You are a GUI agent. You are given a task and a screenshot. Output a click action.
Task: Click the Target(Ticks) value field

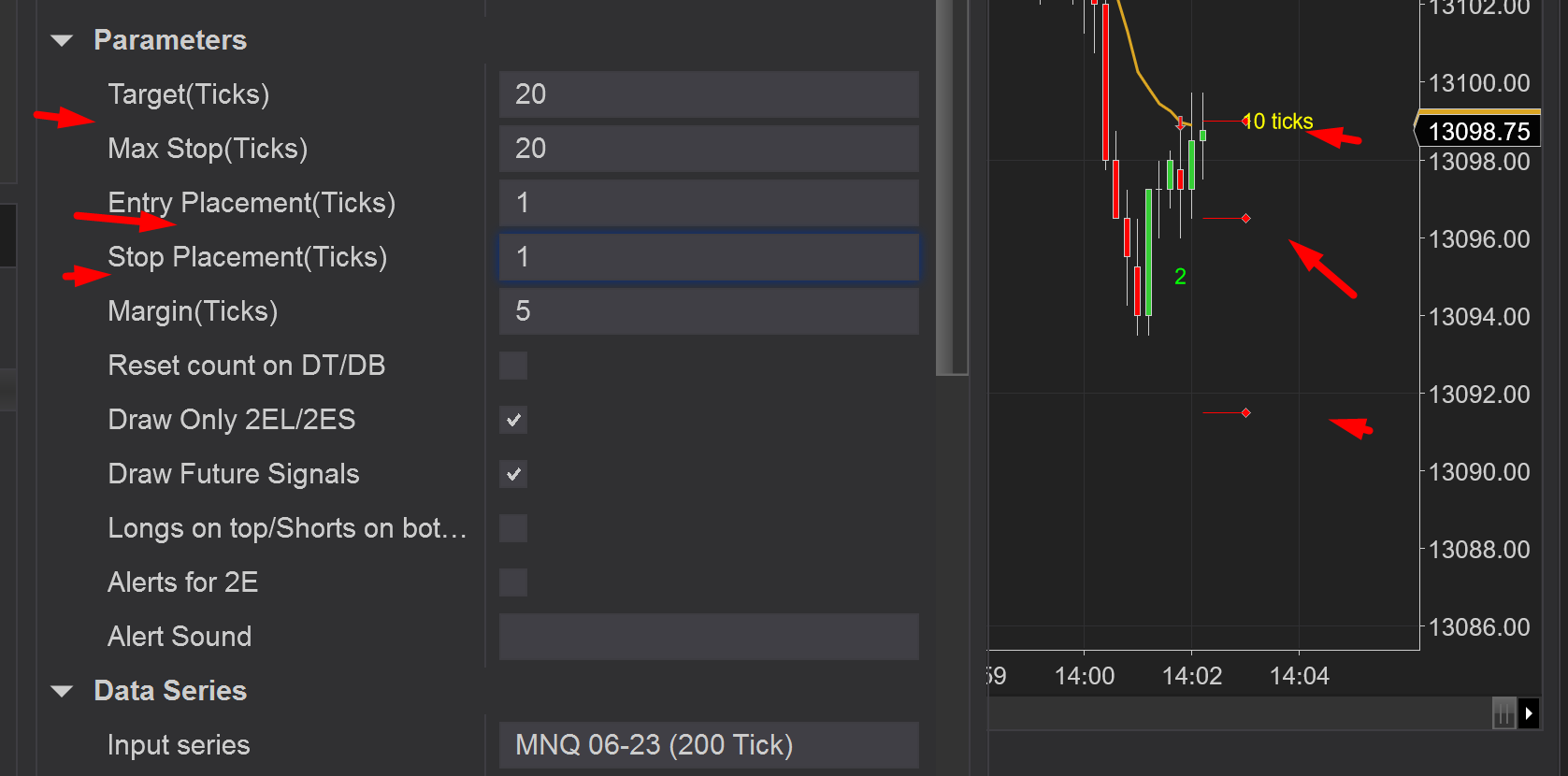(708, 94)
